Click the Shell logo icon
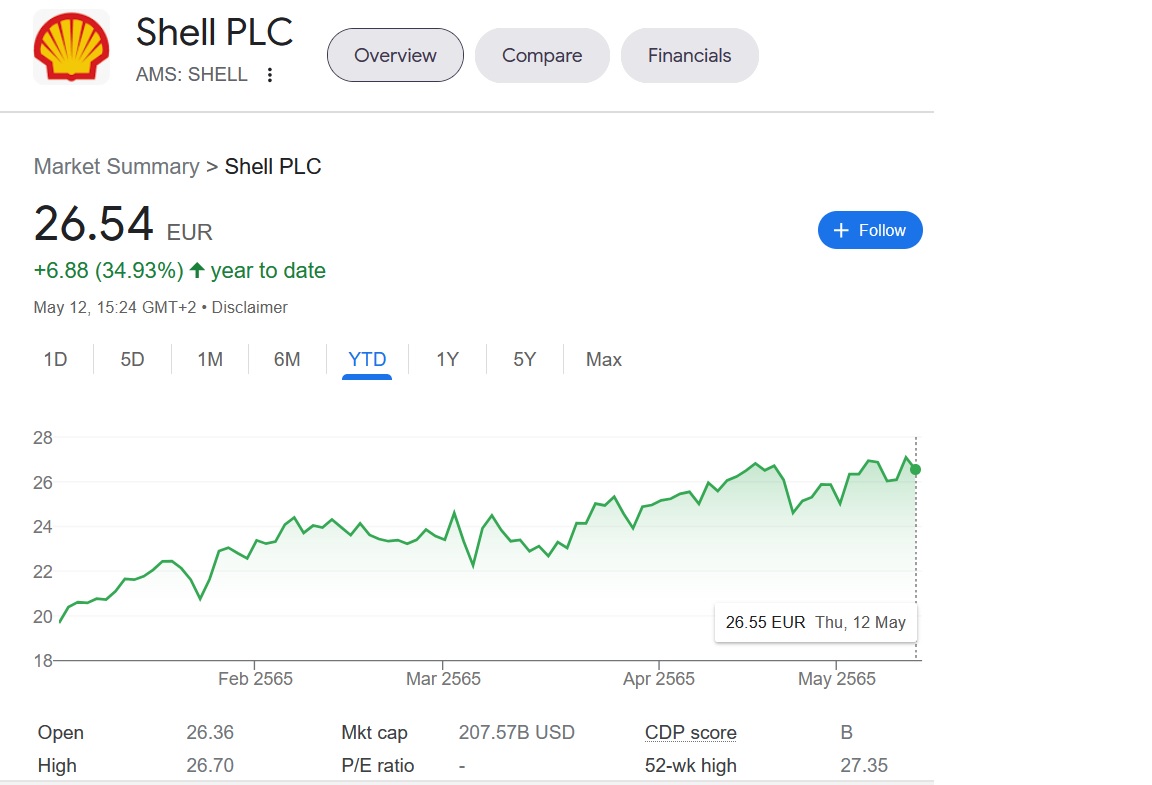 coord(71,47)
